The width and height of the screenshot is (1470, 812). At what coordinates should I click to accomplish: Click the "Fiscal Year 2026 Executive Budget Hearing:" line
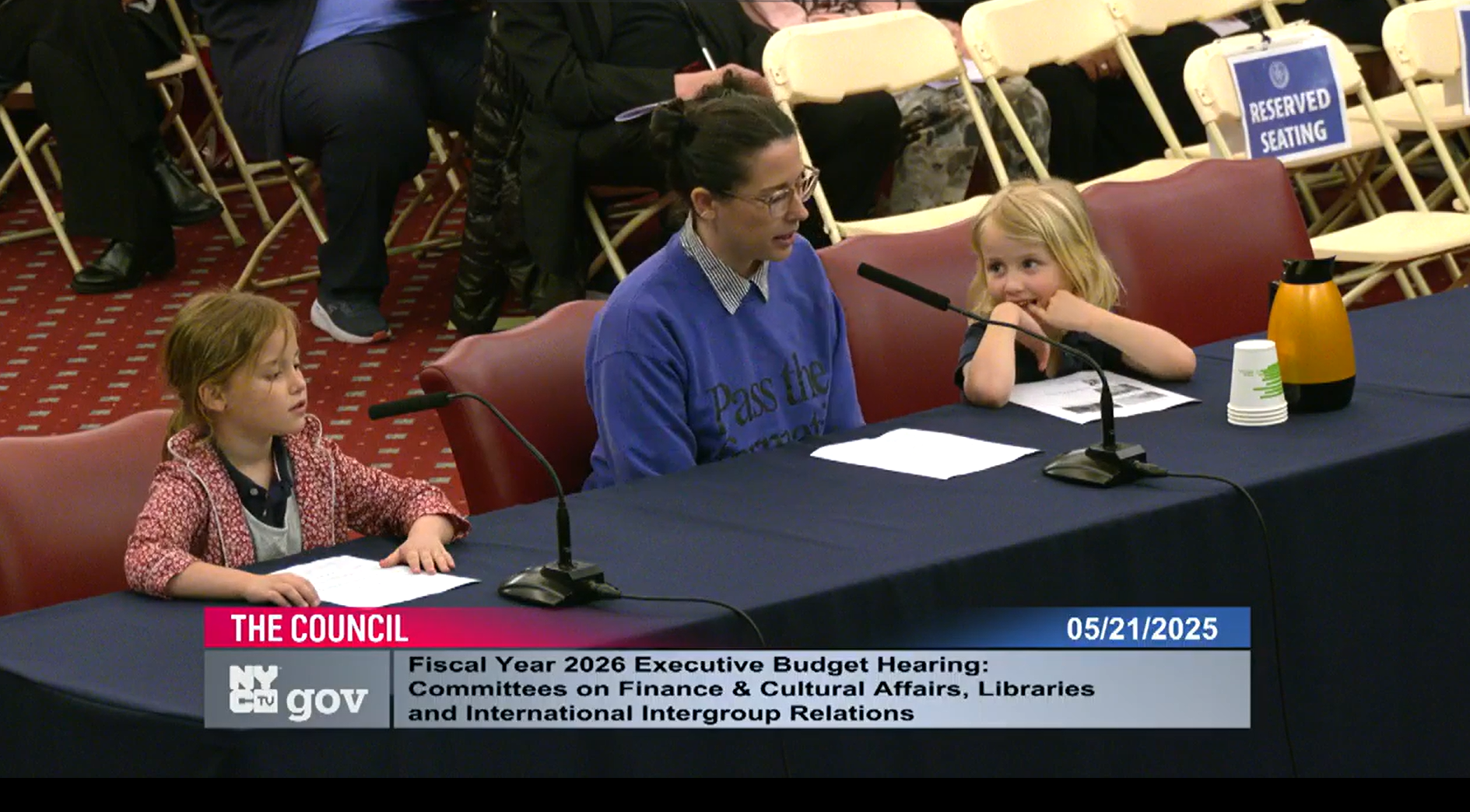click(x=698, y=665)
